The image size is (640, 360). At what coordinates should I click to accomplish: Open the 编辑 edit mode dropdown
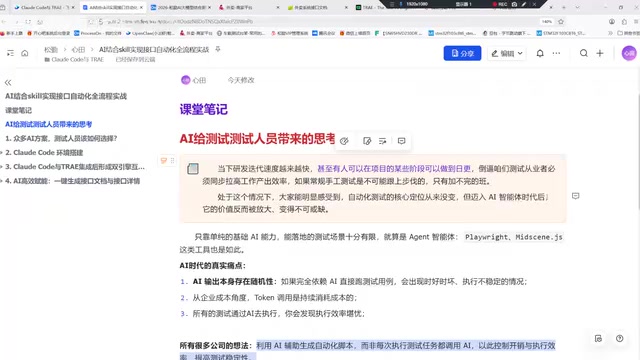tap(507, 53)
